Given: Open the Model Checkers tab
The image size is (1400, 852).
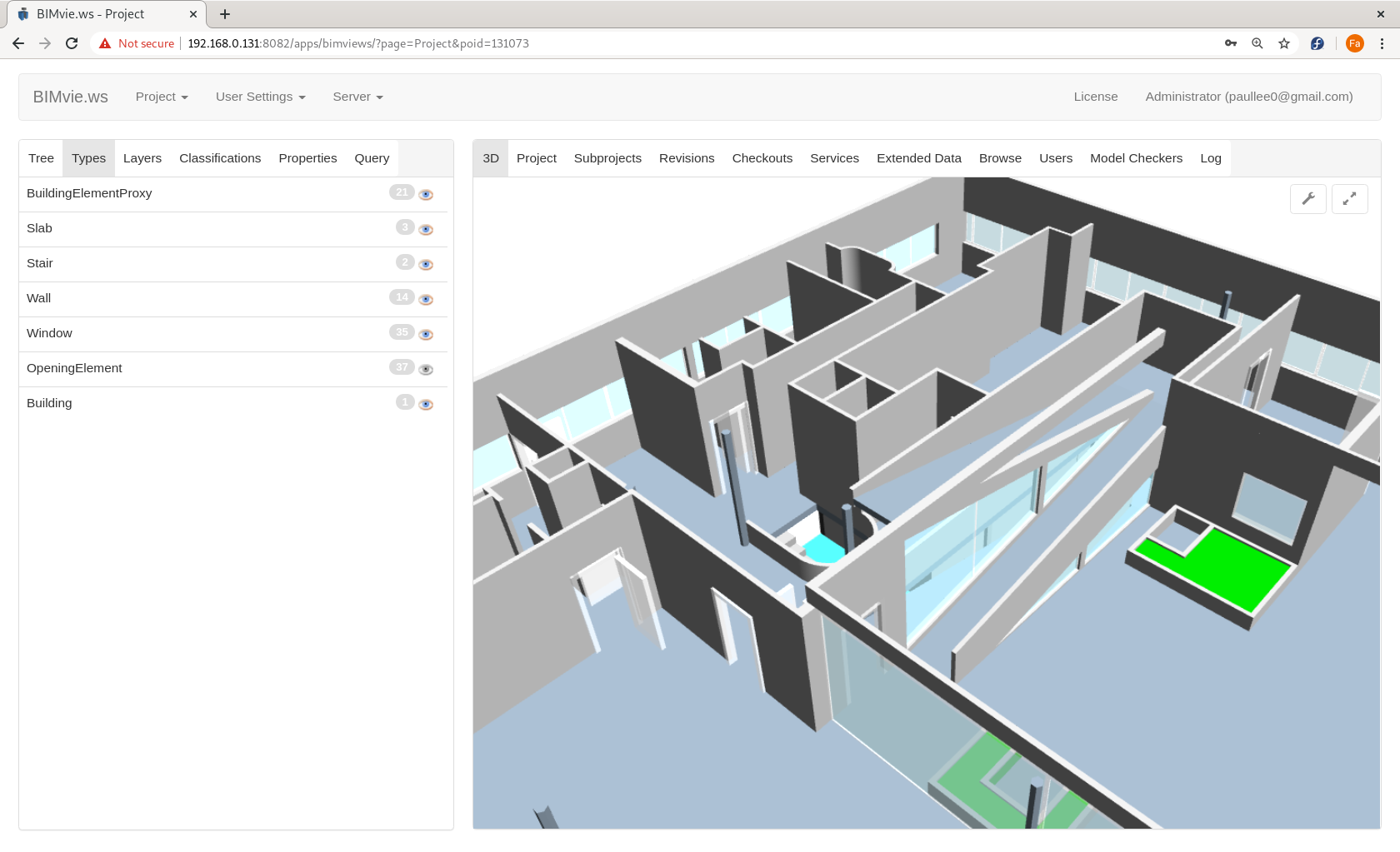Looking at the screenshot, I should (1136, 158).
